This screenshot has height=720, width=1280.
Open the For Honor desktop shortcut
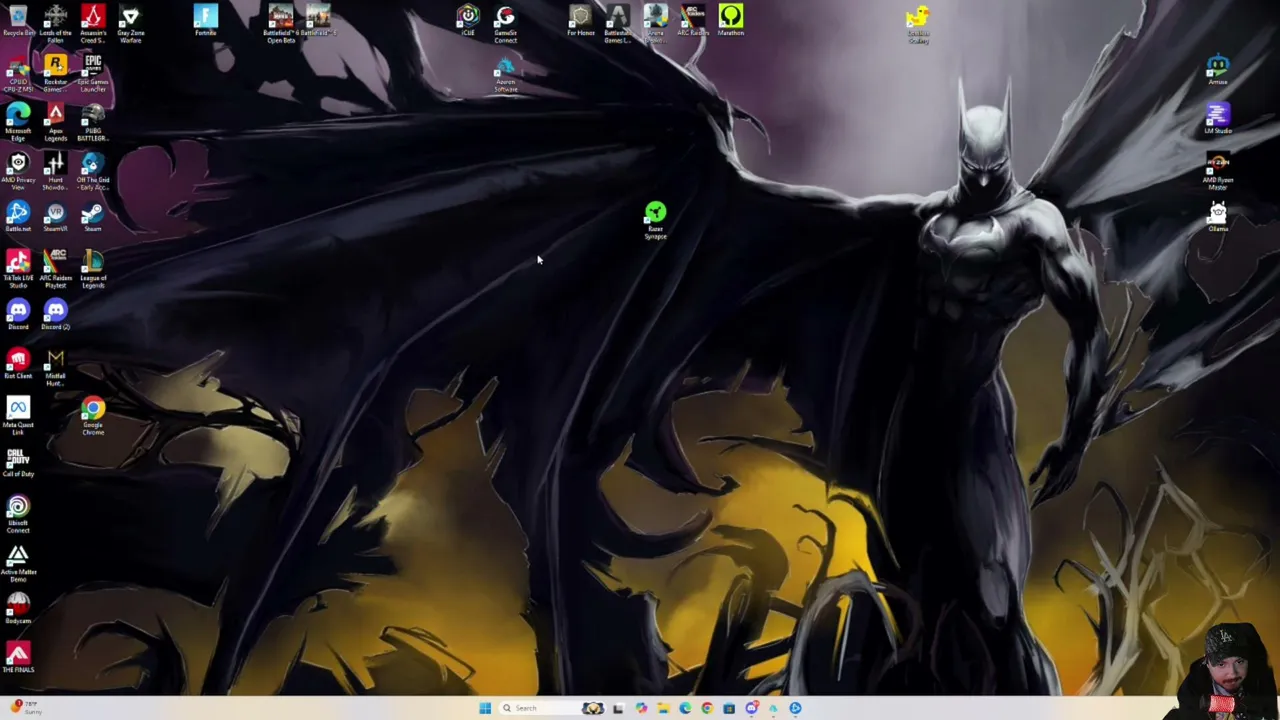tap(580, 21)
